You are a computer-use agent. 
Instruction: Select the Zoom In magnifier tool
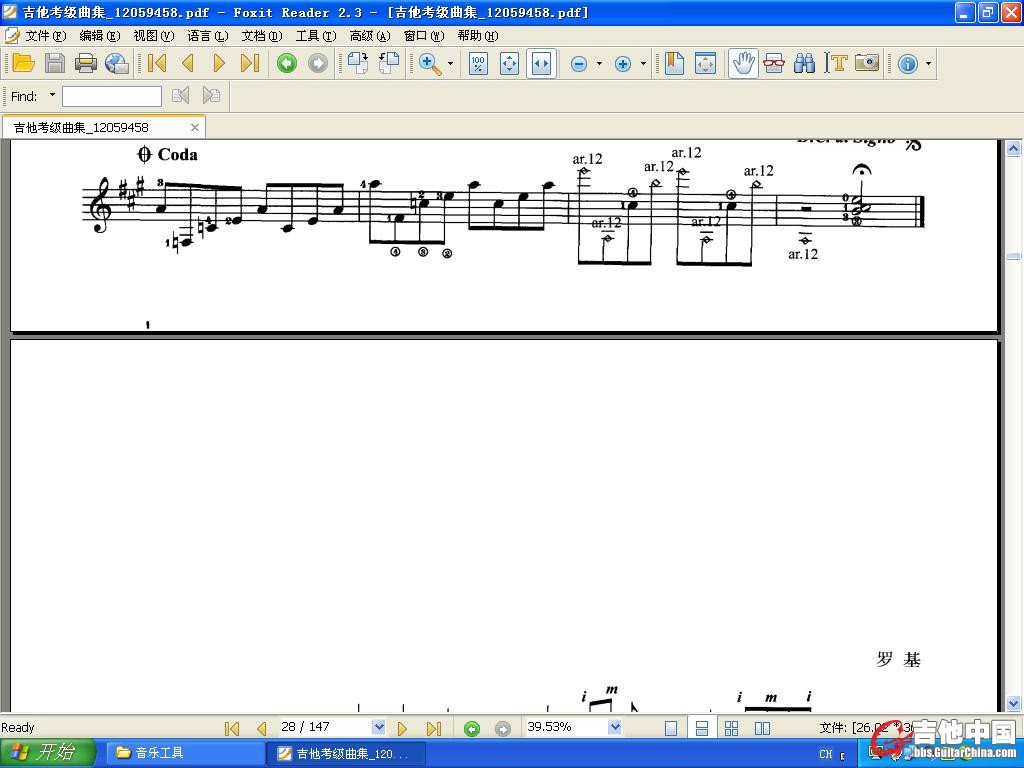click(429, 63)
